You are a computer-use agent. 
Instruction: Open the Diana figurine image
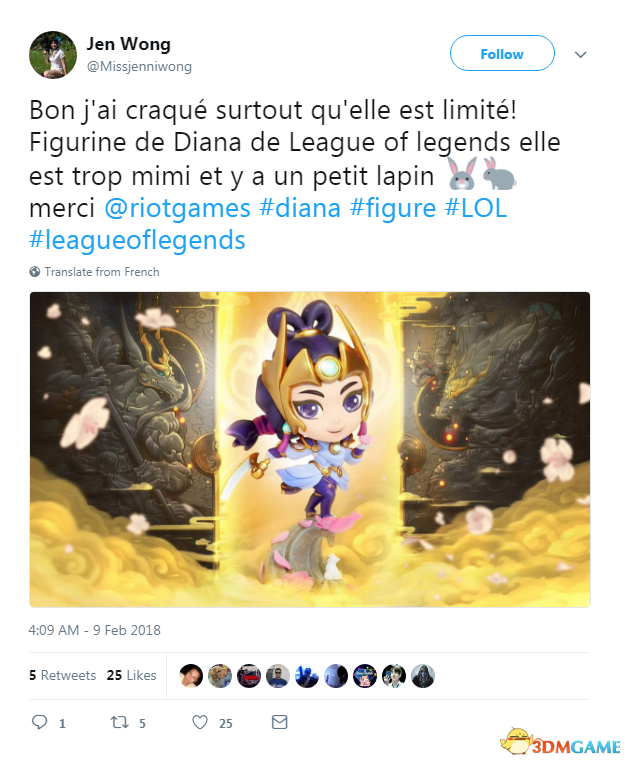click(310, 449)
